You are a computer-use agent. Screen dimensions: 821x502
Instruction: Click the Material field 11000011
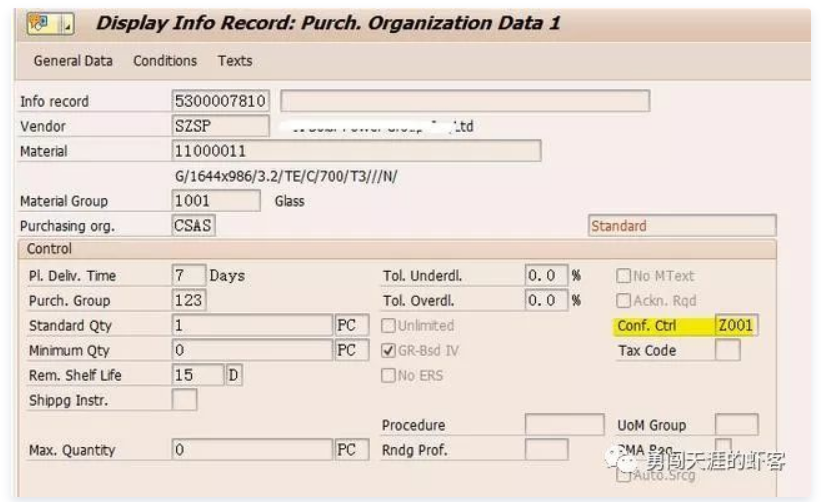(x=356, y=151)
